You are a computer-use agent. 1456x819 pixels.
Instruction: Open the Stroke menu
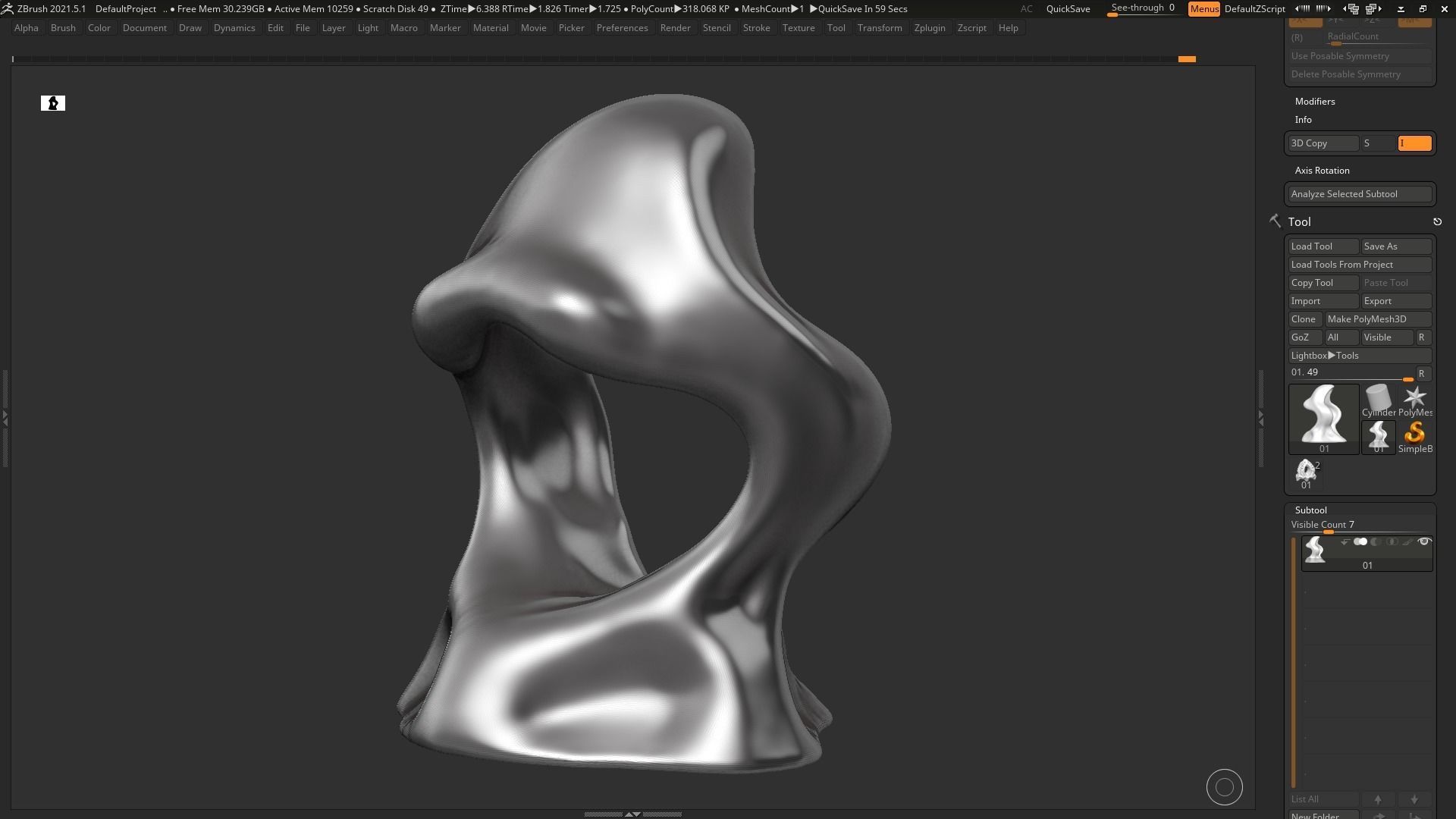pyautogui.click(x=756, y=28)
